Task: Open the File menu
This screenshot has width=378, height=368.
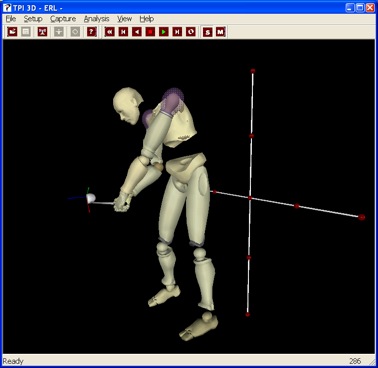Action: point(11,19)
